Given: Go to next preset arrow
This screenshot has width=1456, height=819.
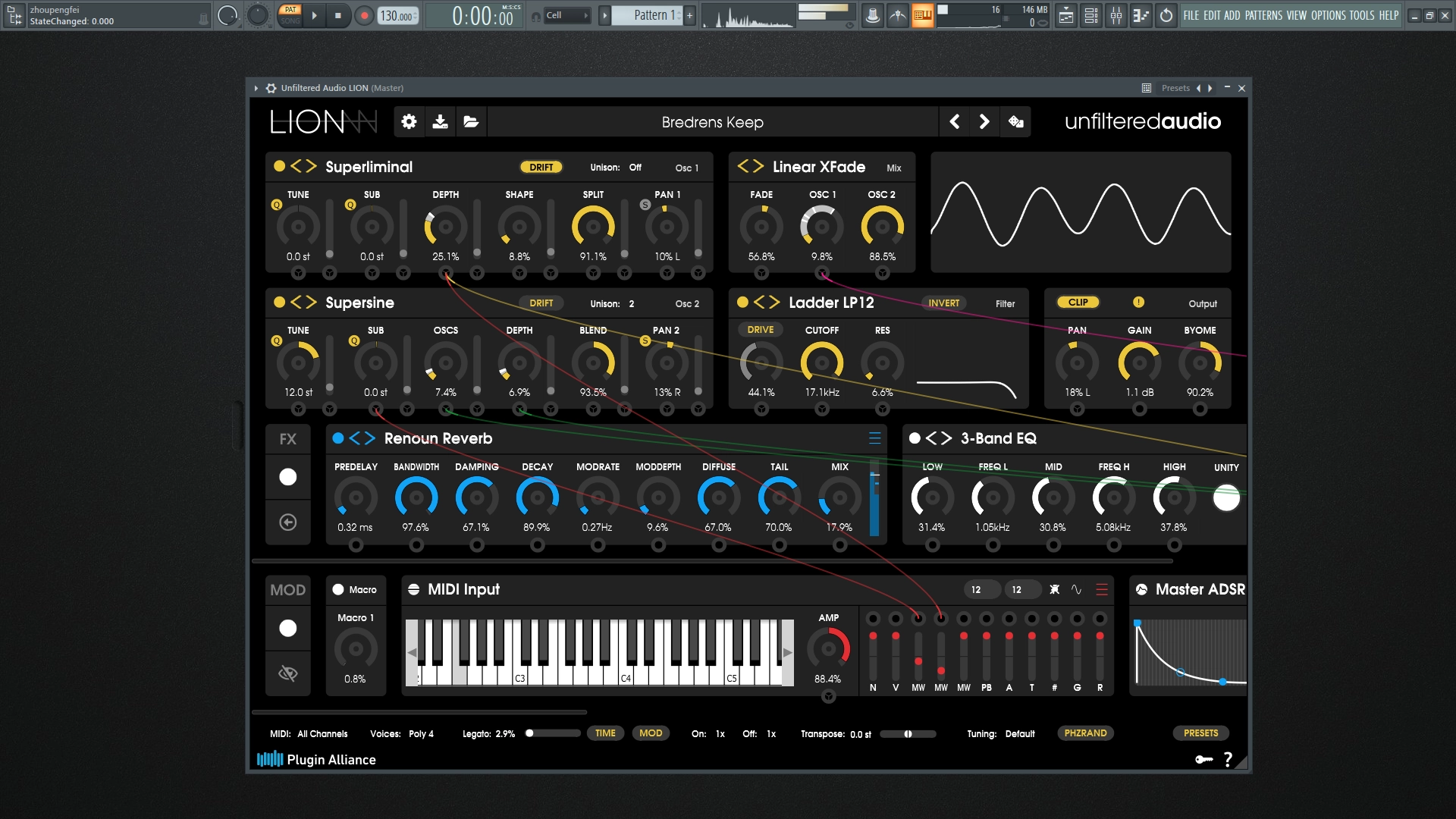Looking at the screenshot, I should click(984, 121).
